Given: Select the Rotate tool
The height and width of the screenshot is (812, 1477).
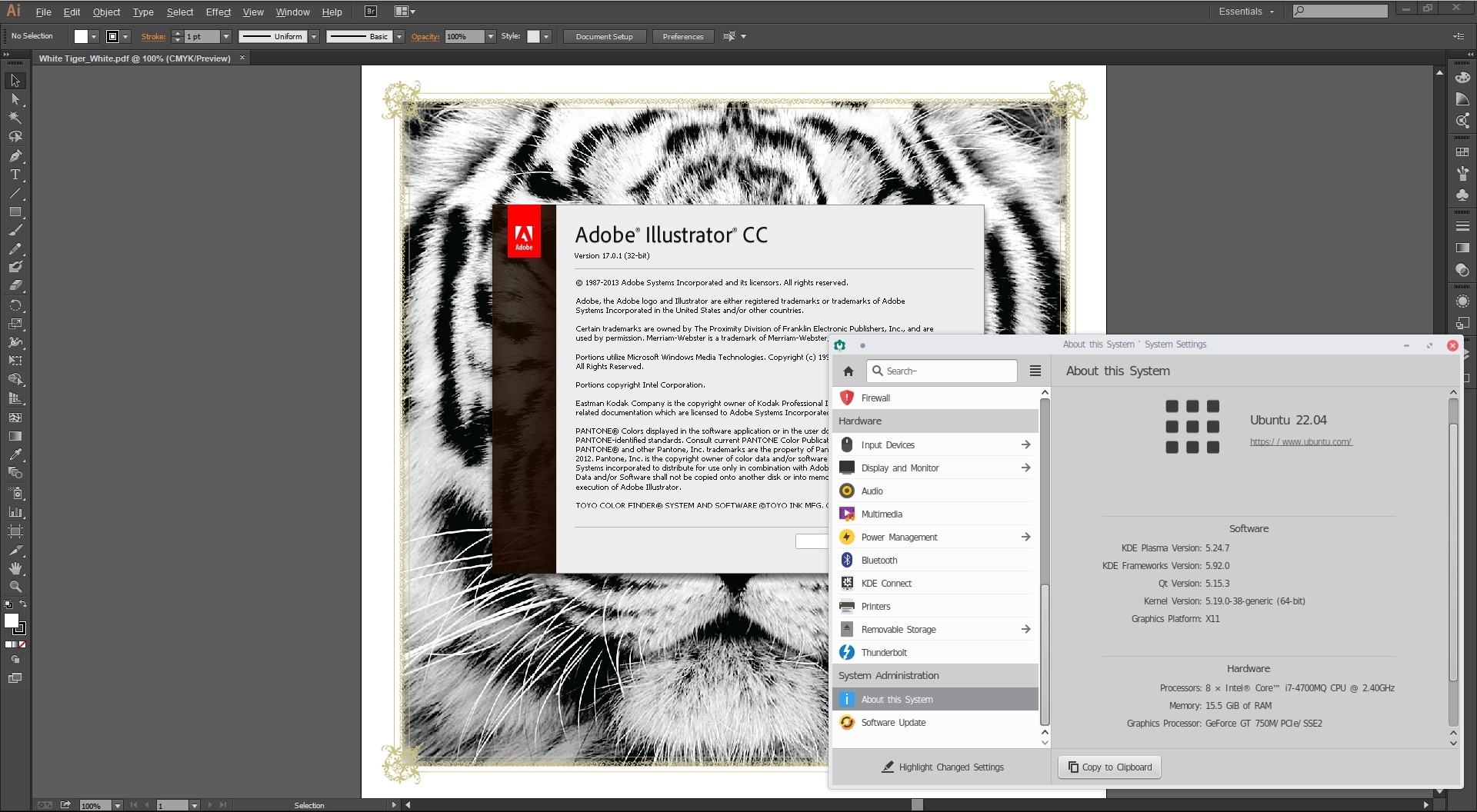Looking at the screenshot, I should [15, 305].
